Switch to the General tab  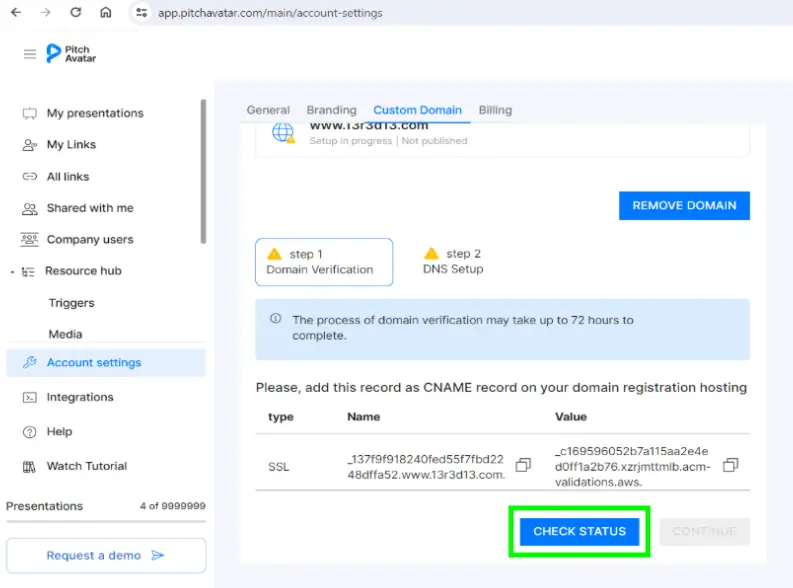pos(268,110)
